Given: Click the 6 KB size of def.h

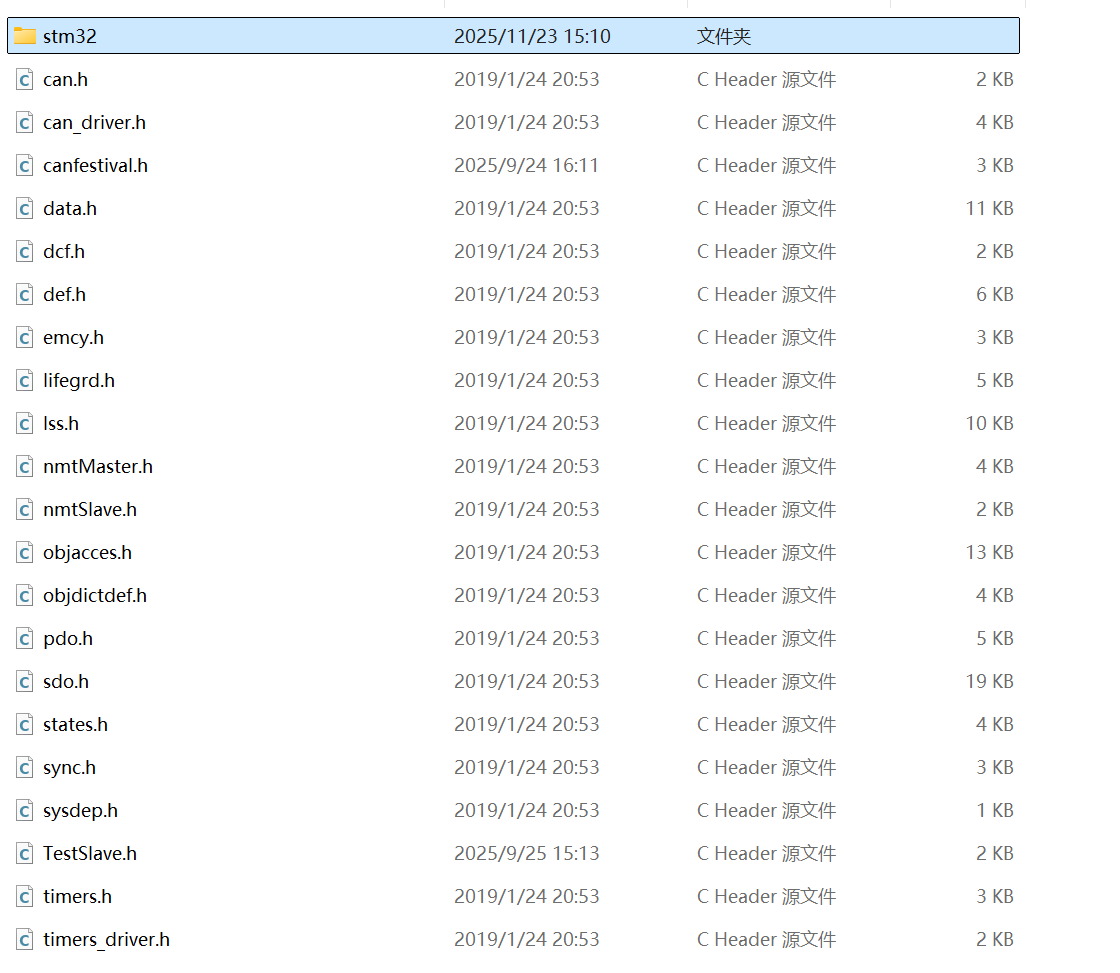Looking at the screenshot, I should point(995,294).
